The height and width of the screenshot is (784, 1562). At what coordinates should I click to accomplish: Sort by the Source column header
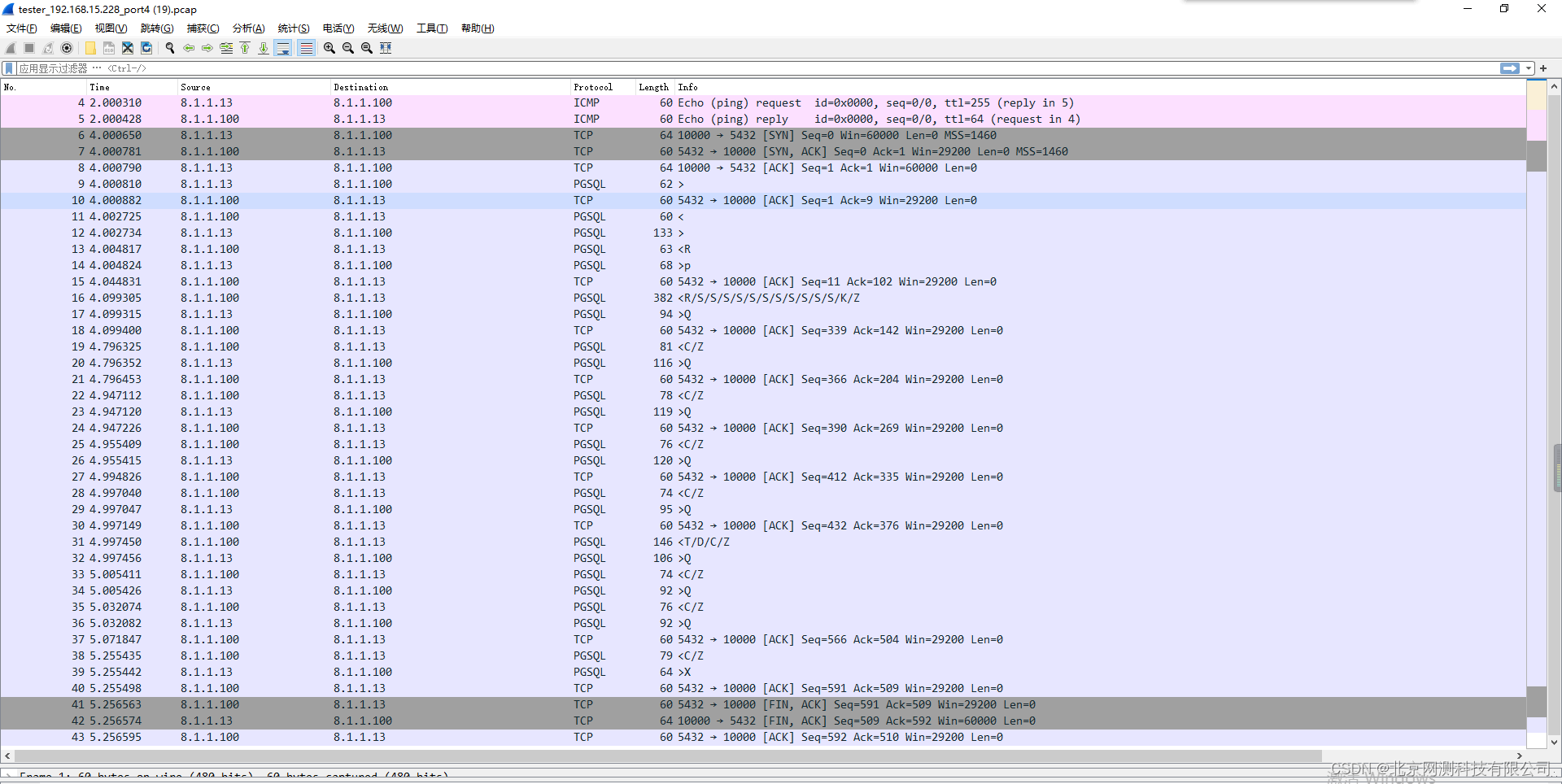[253, 87]
